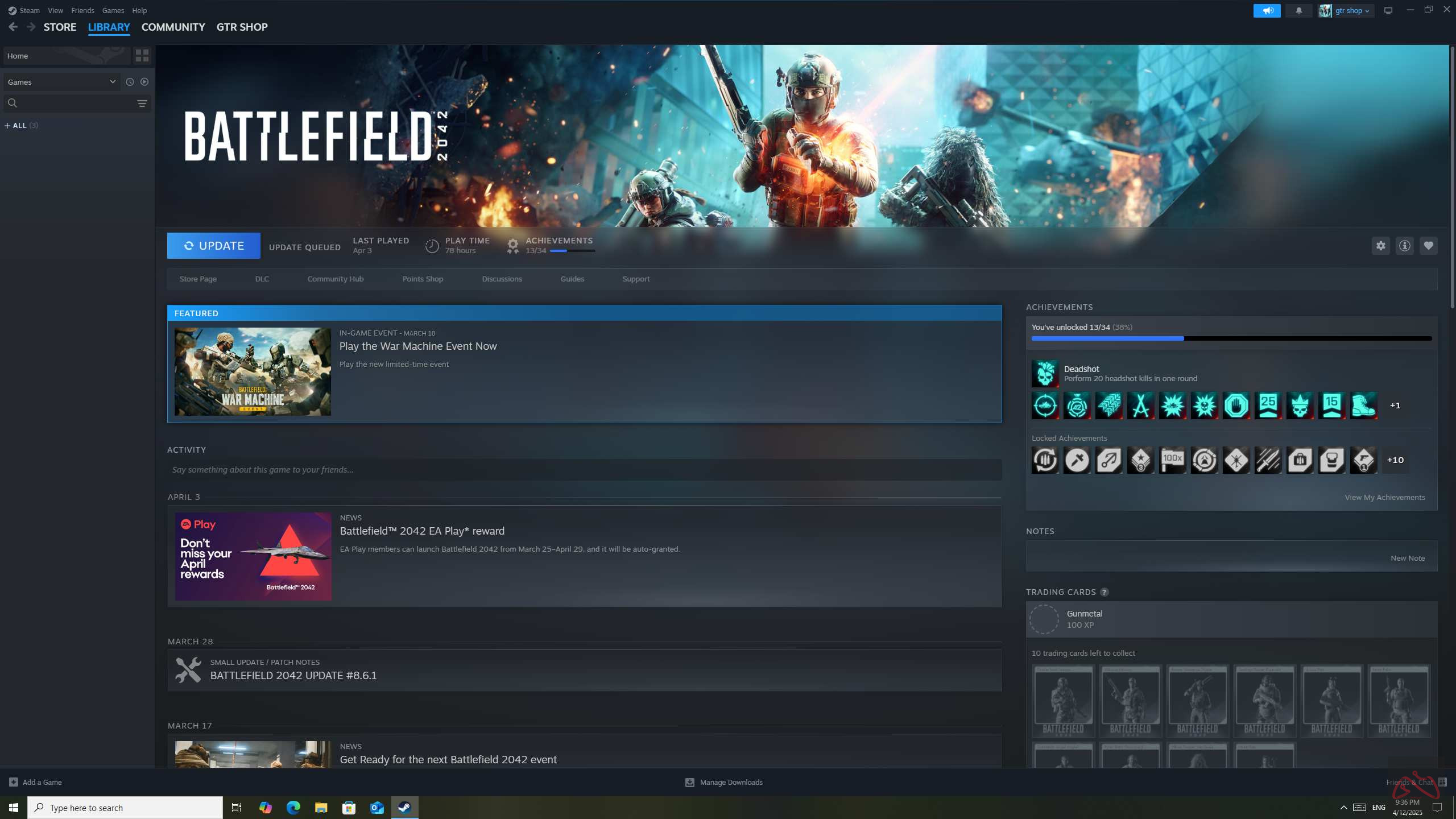Click the Add a Game icon
The image size is (1456, 819).
coord(13,782)
